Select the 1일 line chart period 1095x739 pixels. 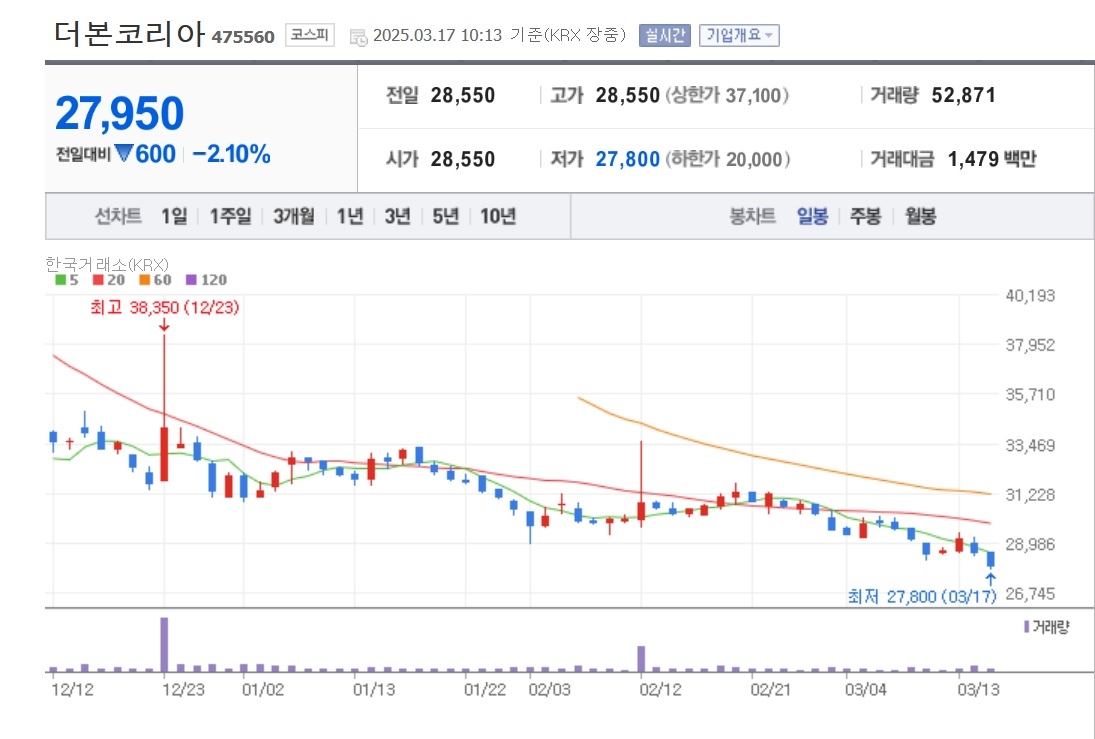(x=174, y=217)
